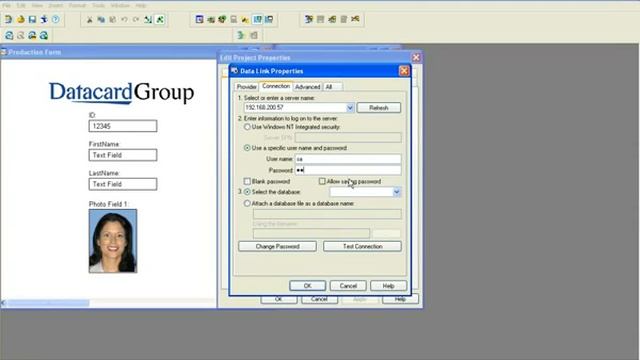Click the Undo arrow icon
640x360 pixels.
pos(124,19)
